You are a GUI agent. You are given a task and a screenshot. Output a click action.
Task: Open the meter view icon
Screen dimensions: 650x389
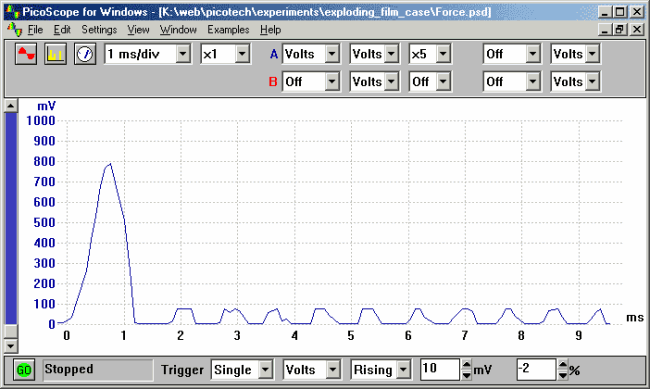click(85, 54)
